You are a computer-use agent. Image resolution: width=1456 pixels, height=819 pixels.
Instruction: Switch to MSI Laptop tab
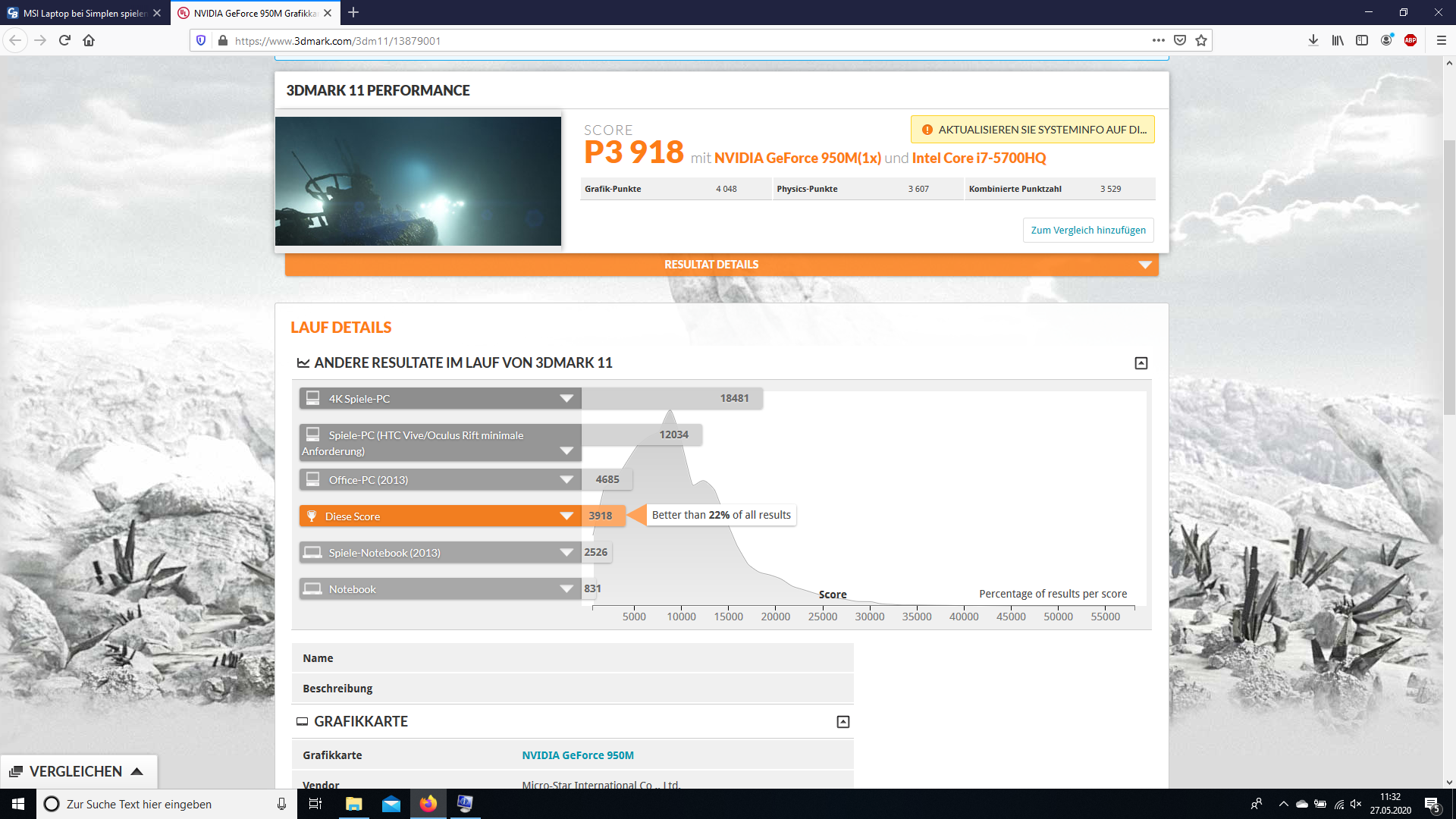[x=83, y=13]
